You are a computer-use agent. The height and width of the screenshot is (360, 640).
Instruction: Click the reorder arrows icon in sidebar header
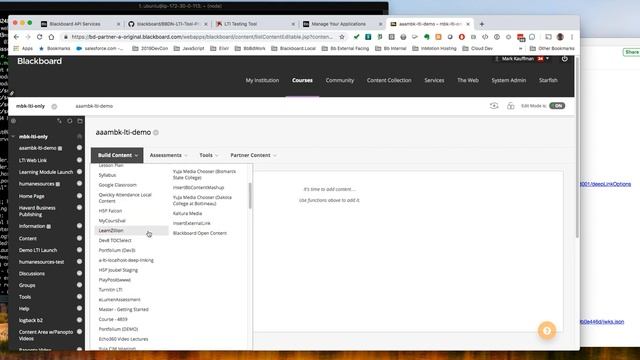click(60, 121)
